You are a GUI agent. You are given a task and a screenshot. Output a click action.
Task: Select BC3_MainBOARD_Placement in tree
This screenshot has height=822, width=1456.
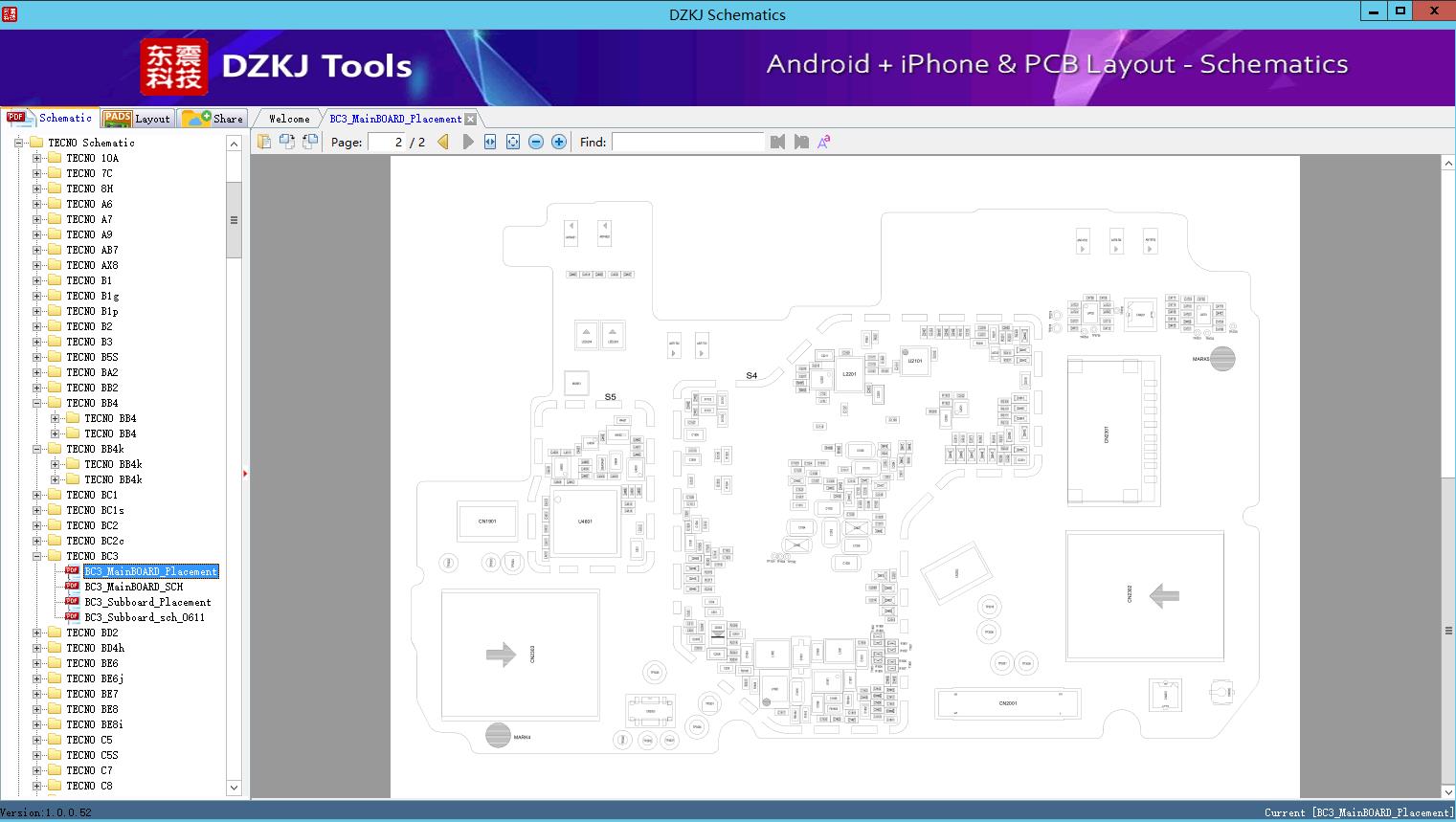pyautogui.click(x=151, y=571)
